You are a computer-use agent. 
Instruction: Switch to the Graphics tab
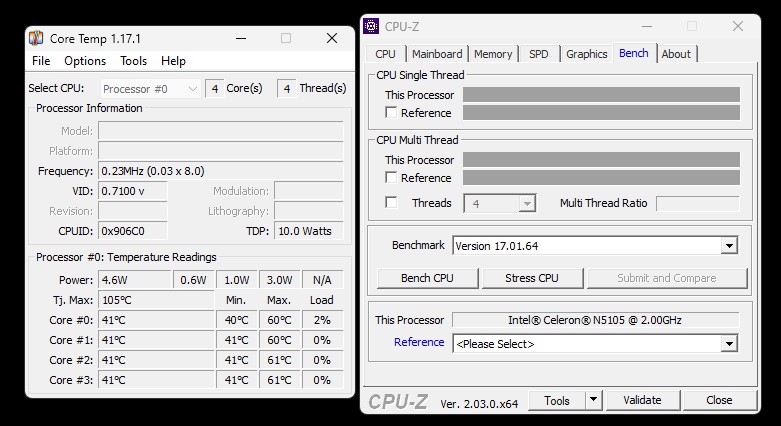587,54
